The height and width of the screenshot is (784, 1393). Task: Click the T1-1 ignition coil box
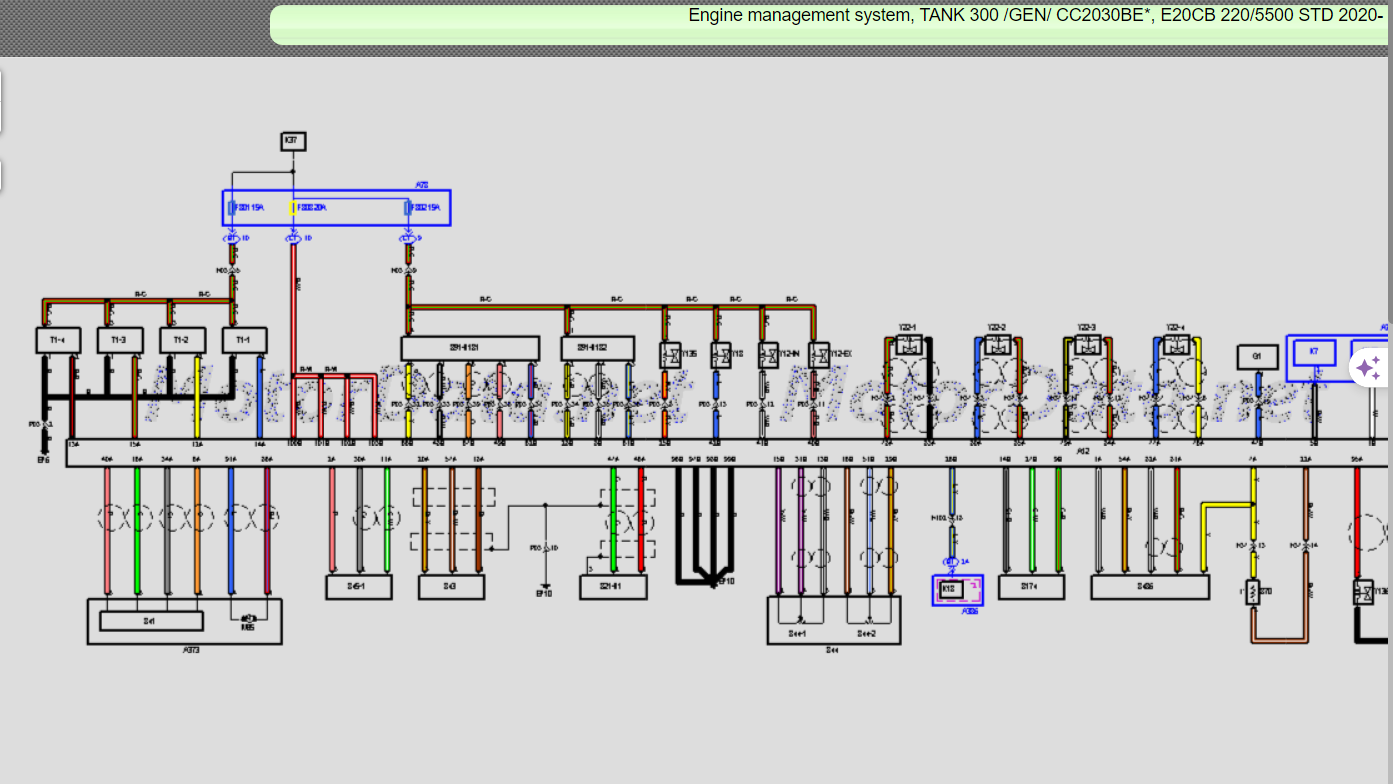244,340
